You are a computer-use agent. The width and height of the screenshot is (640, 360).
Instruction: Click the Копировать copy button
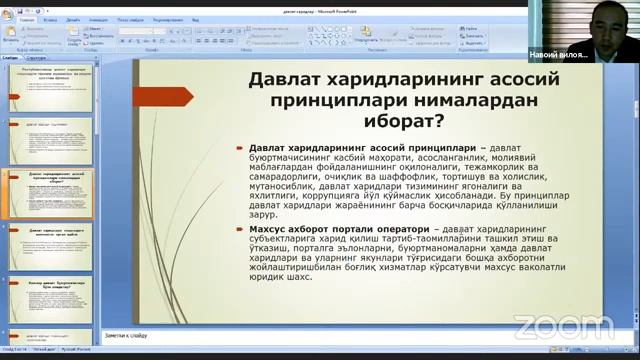click(34, 36)
